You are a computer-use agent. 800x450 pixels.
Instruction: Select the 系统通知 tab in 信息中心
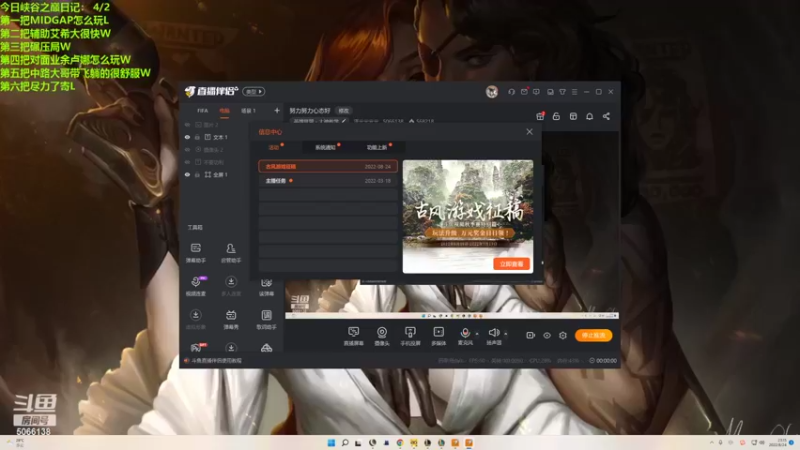click(326, 147)
